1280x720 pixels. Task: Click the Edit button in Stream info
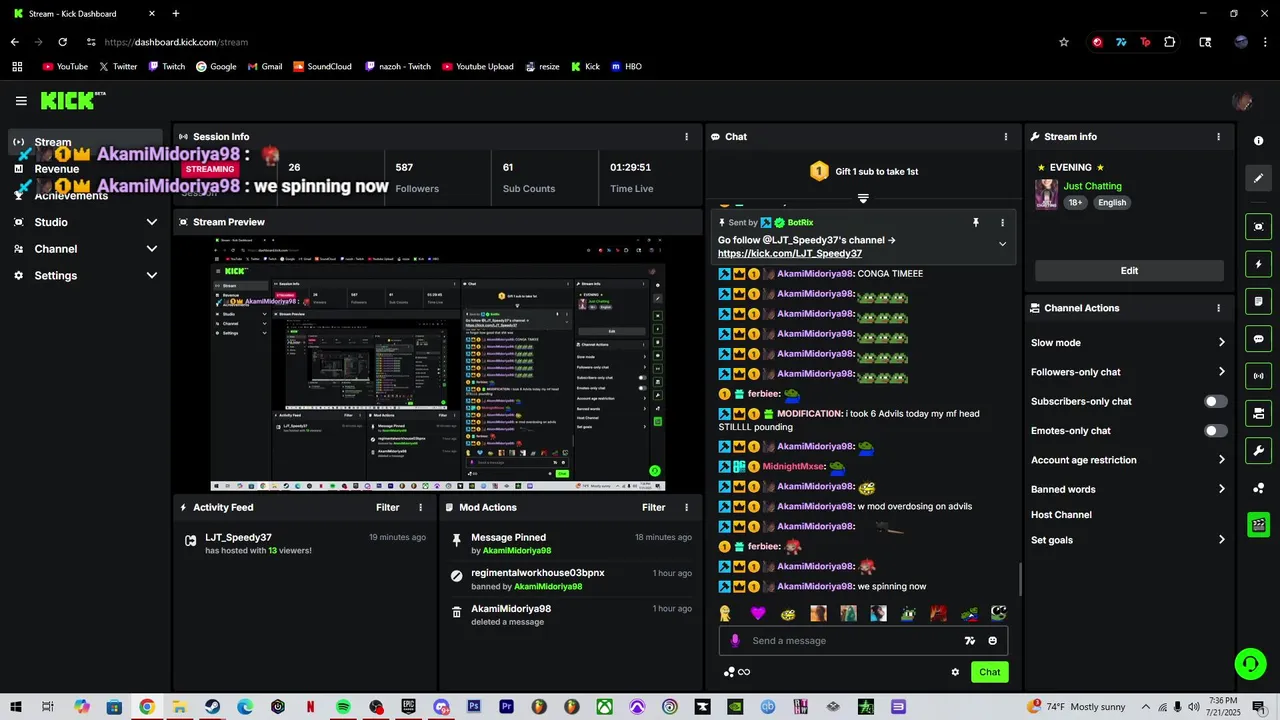pyautogui.click(x=1129, y=271)
